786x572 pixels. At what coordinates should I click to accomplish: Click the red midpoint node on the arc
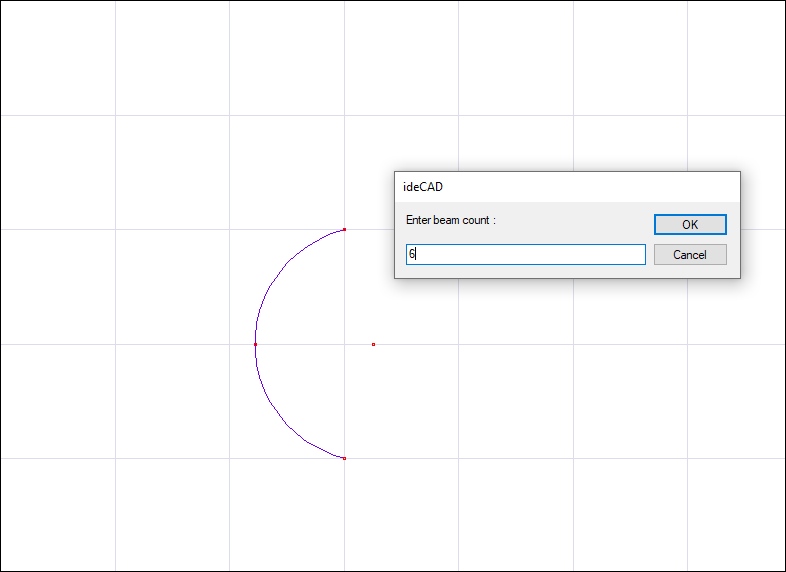[255, 344]
